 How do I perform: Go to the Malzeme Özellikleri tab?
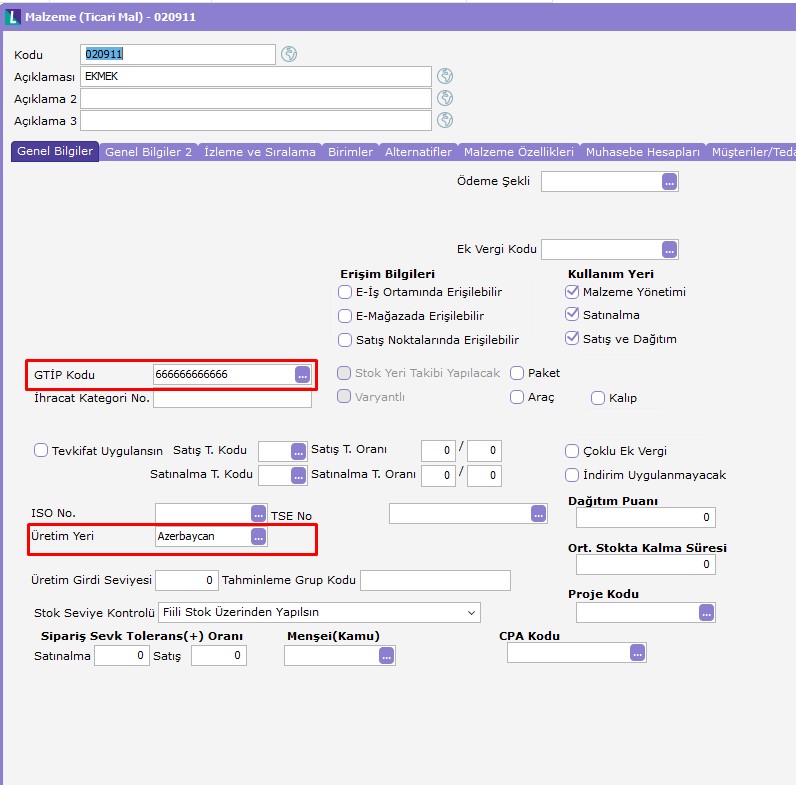click(518, 152)
